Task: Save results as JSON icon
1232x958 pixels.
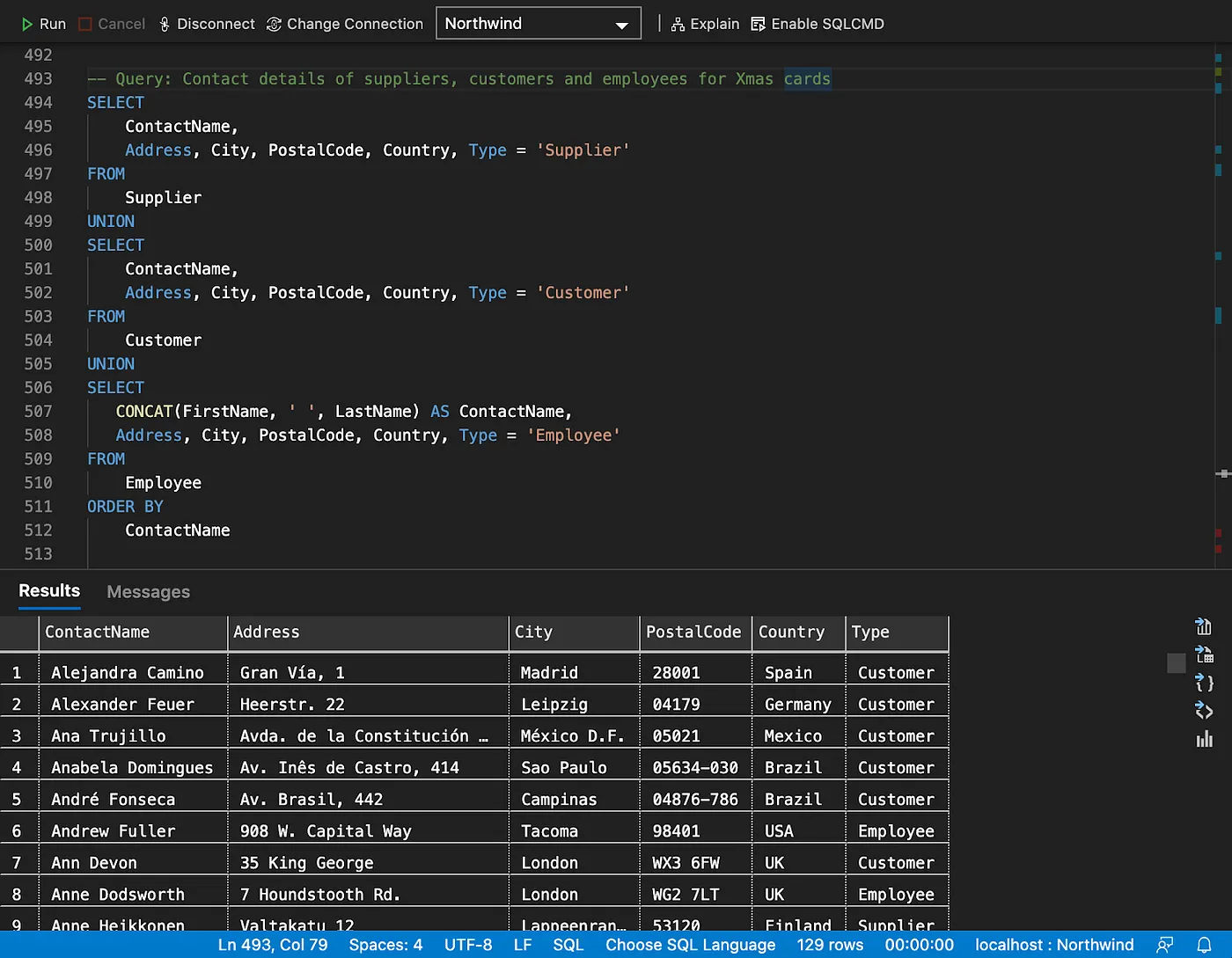Action: point(1204,683)
